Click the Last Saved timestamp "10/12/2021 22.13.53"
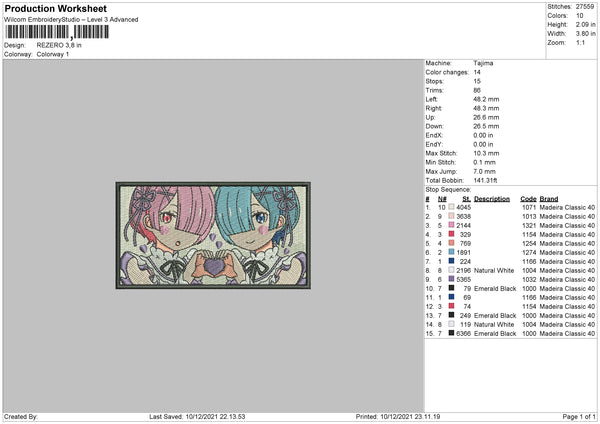Screen dimensions: 600x424 [215, 417]
